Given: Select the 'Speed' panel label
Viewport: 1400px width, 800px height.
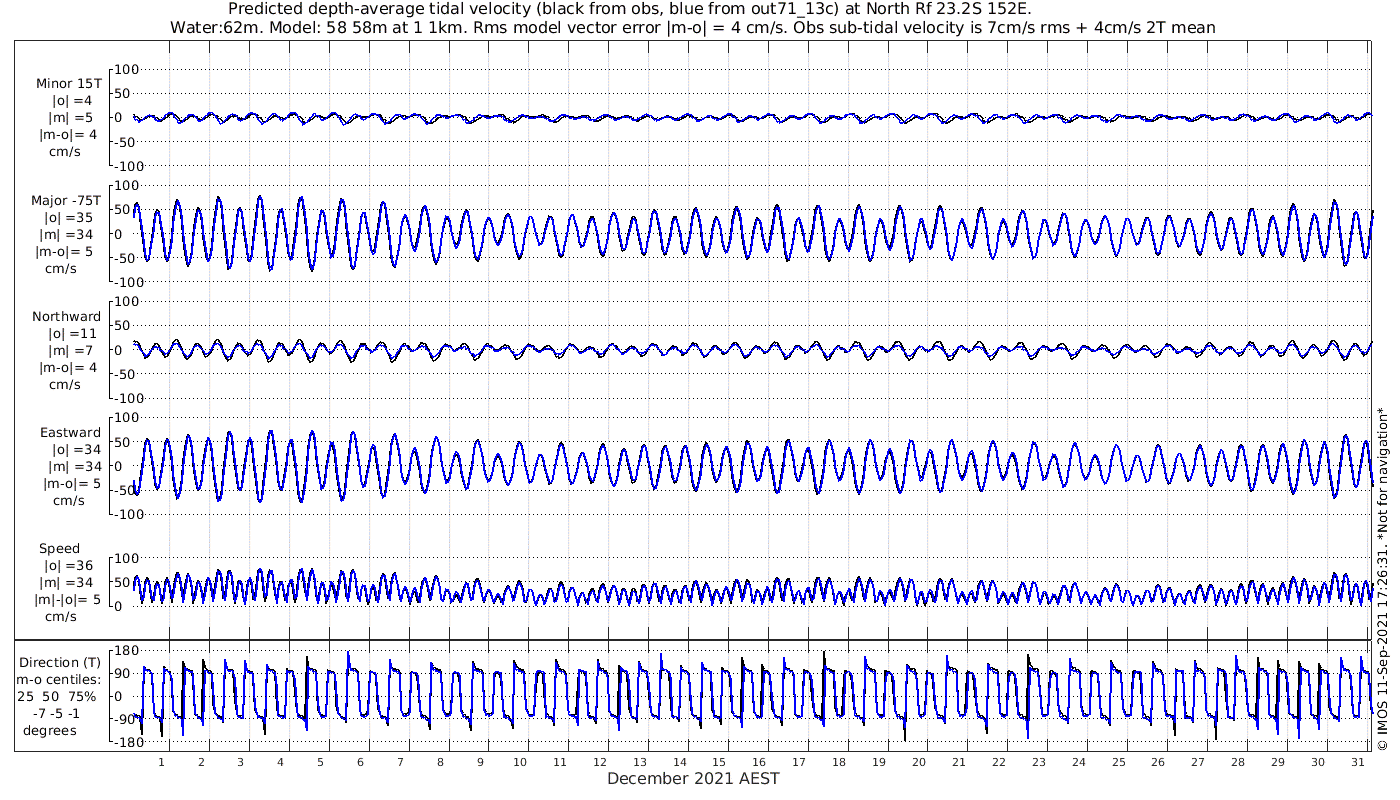Looking at the screenshot, I should [60, 548].
